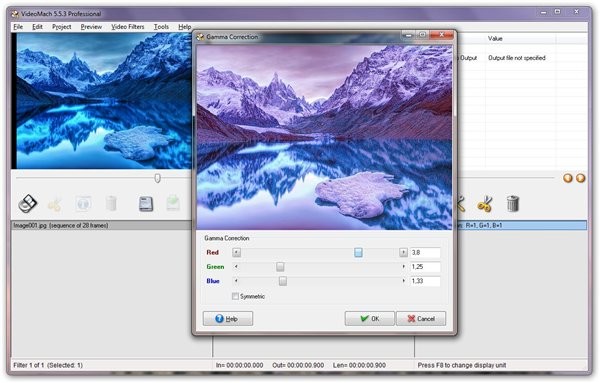
Task: Enable the Symmetric checkbox
Action: 235,296
